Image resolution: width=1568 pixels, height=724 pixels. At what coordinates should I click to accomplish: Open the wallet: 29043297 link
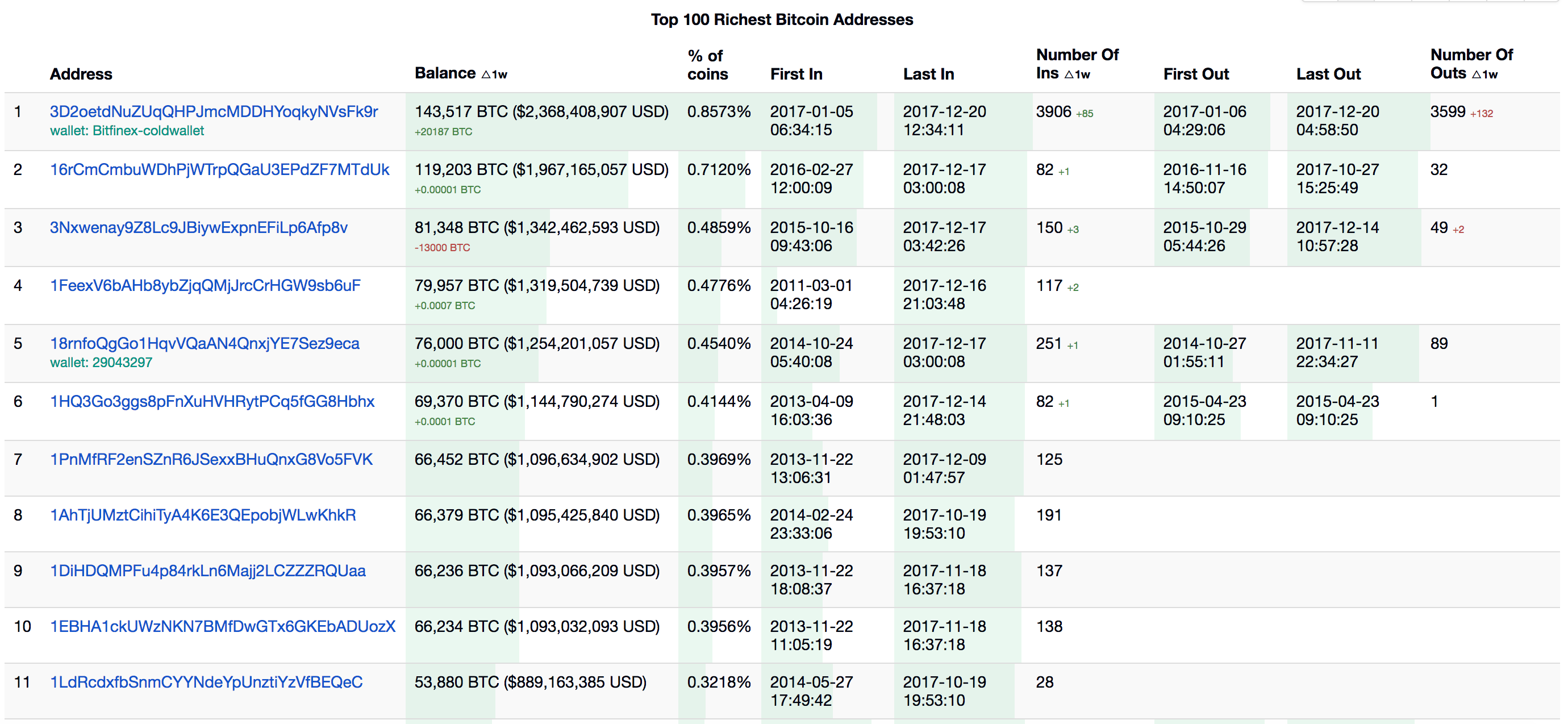101,363
